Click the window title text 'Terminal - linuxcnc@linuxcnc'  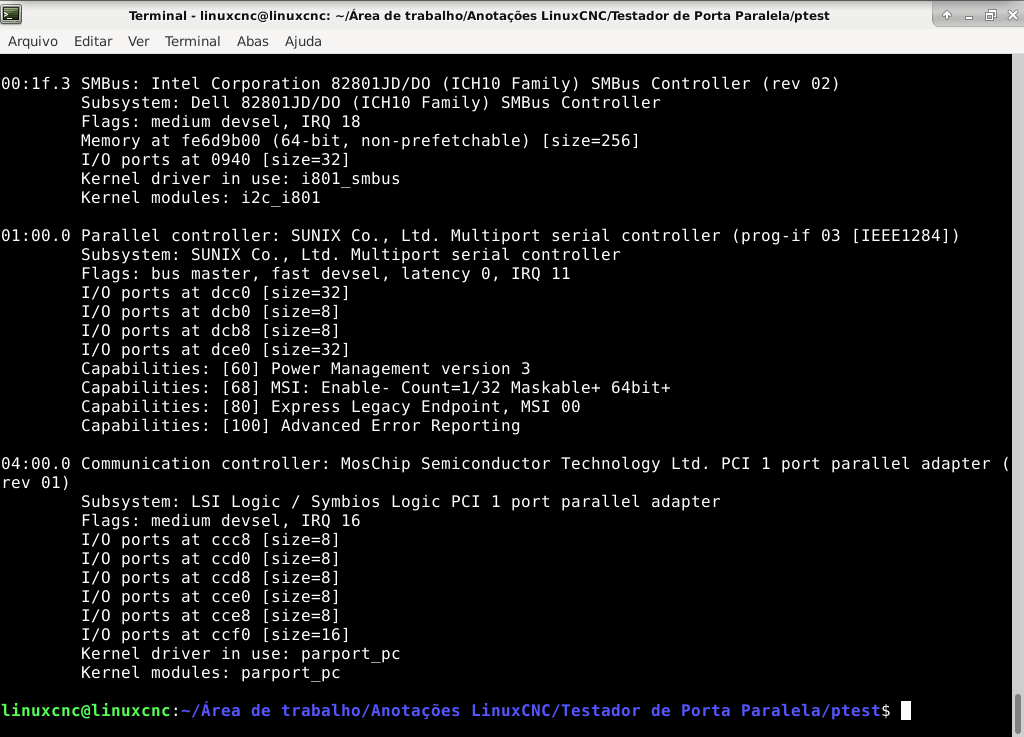231,15
